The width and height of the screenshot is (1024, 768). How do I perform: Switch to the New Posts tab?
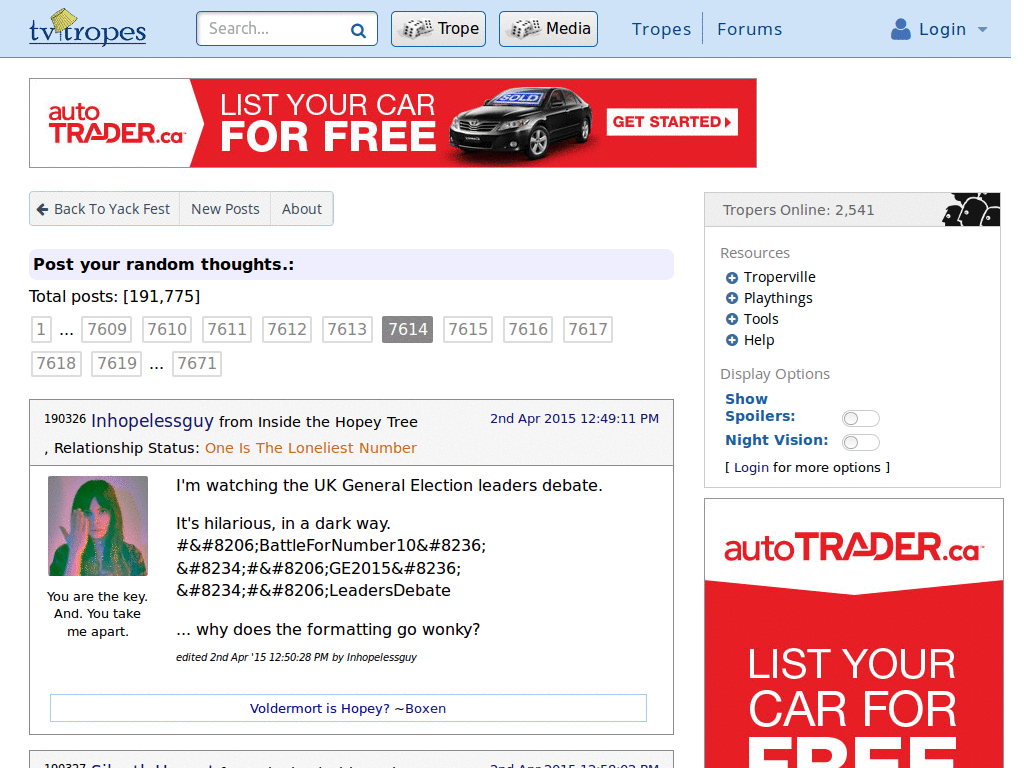tap(225, 208)
